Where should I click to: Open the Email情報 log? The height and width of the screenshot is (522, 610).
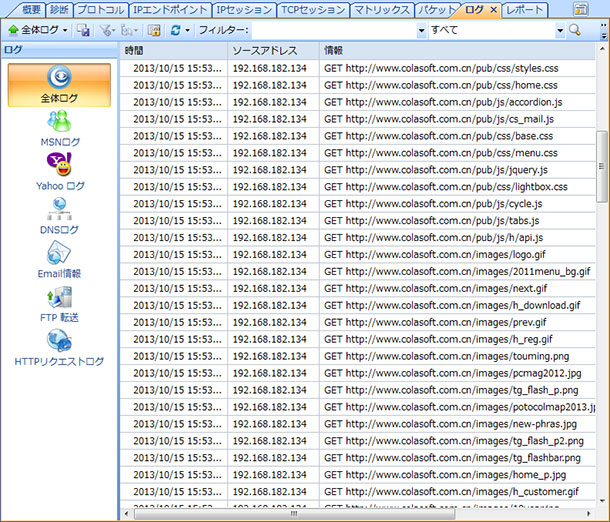[59, 259]
